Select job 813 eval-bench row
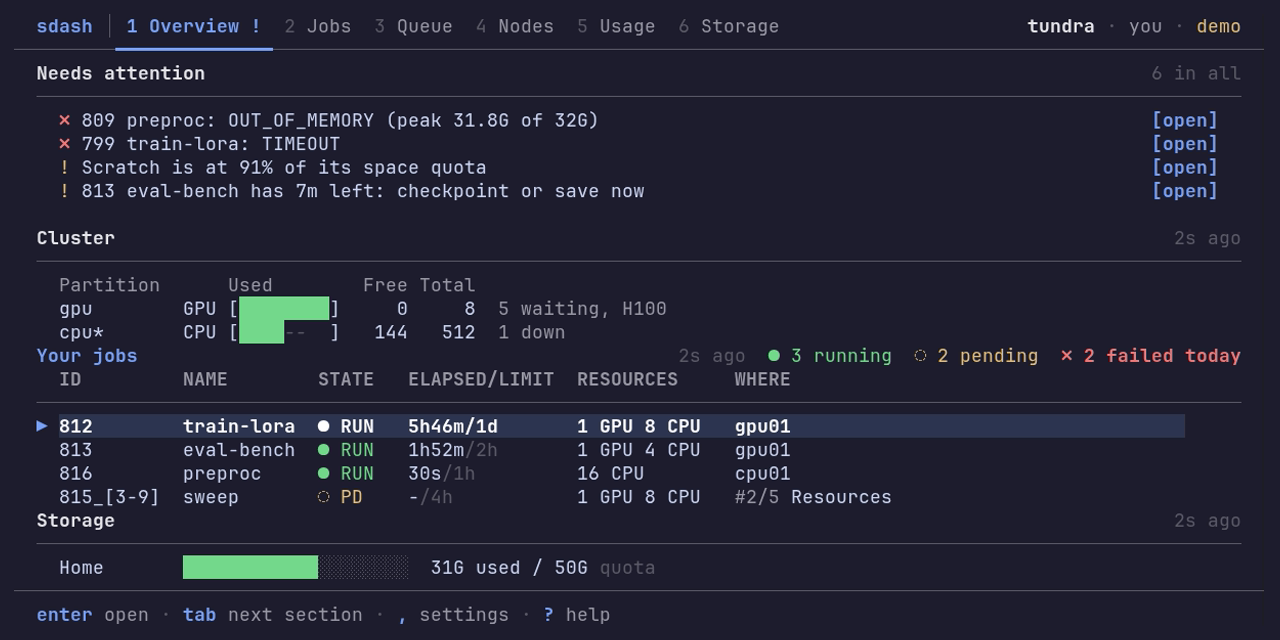 (622, 450)
